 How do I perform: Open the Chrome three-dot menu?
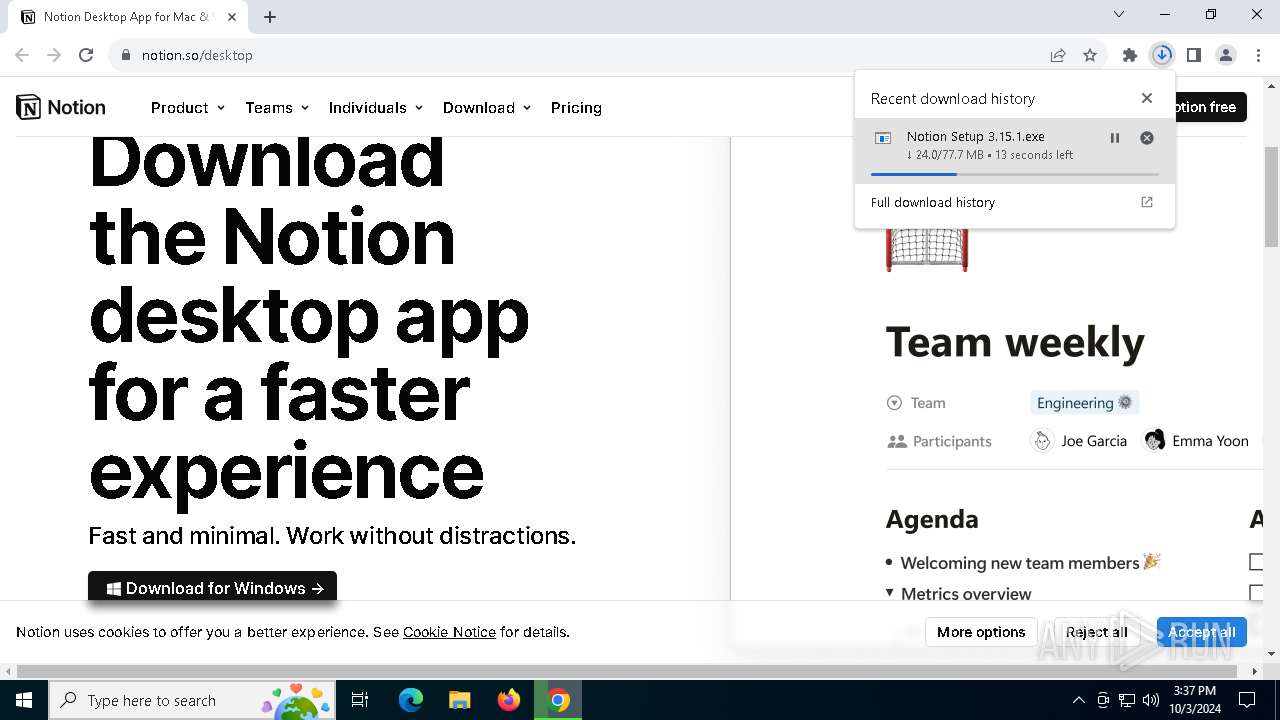pyautogui.click(x=1258, y=55)
